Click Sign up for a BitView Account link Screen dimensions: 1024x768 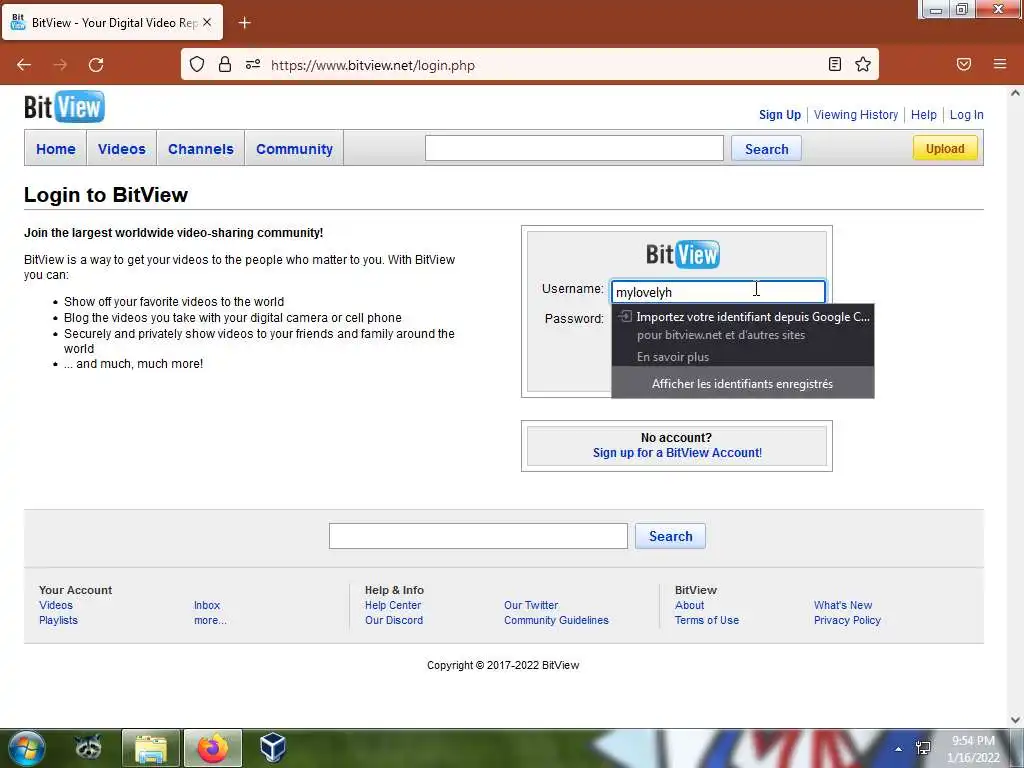tap(677, 453)
